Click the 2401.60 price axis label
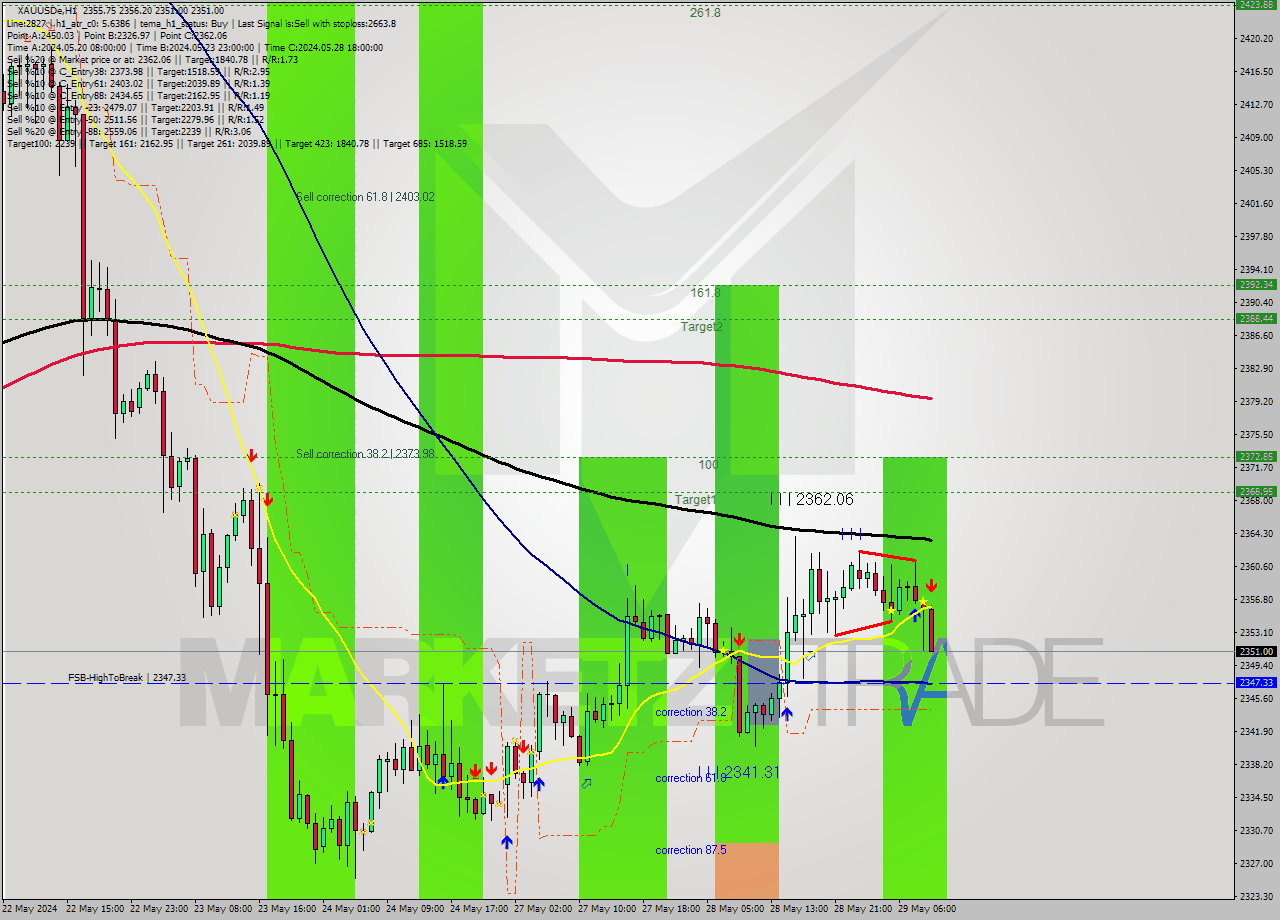The height and width of the screenshot is (920, 1280). point(1256,204)
